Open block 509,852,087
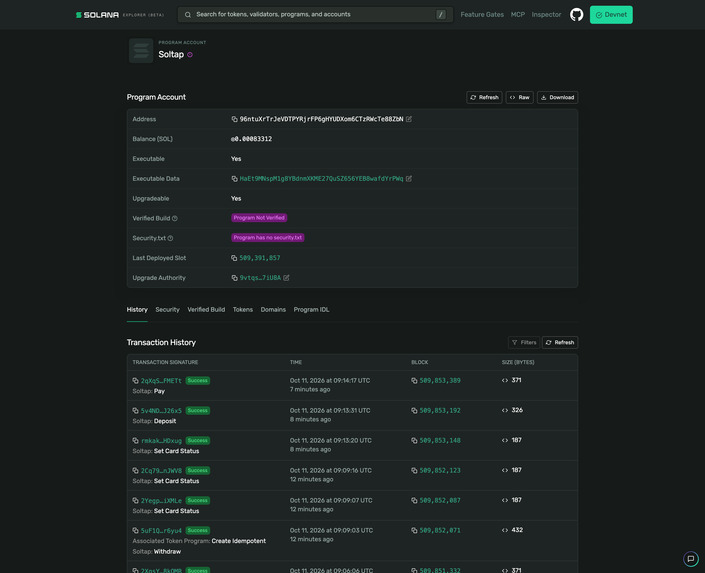Screen dimensions: 705x573 point(440,501)
